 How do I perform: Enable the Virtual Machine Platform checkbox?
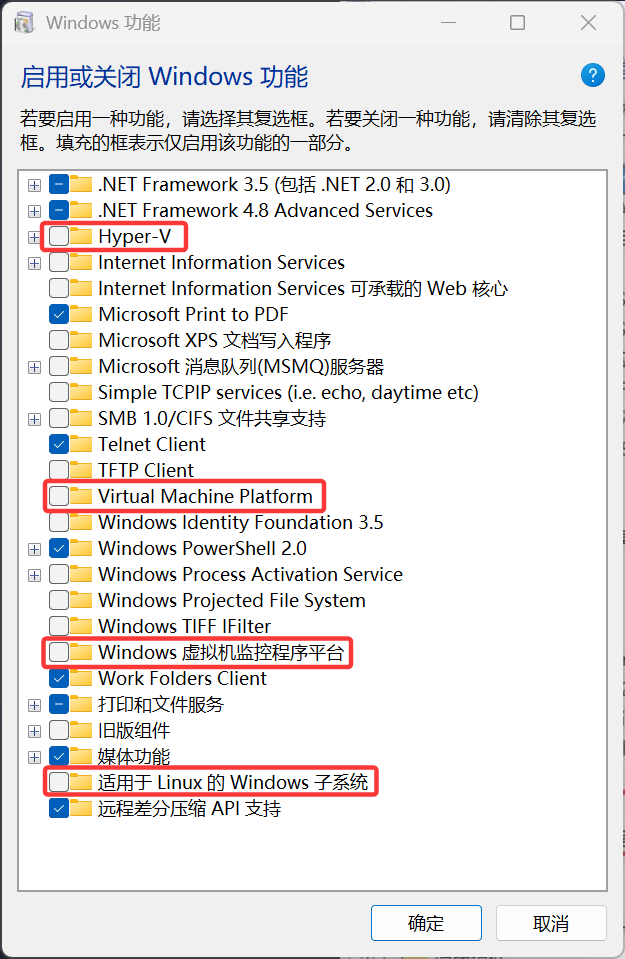pyautogui.click(x=59, y=497)
